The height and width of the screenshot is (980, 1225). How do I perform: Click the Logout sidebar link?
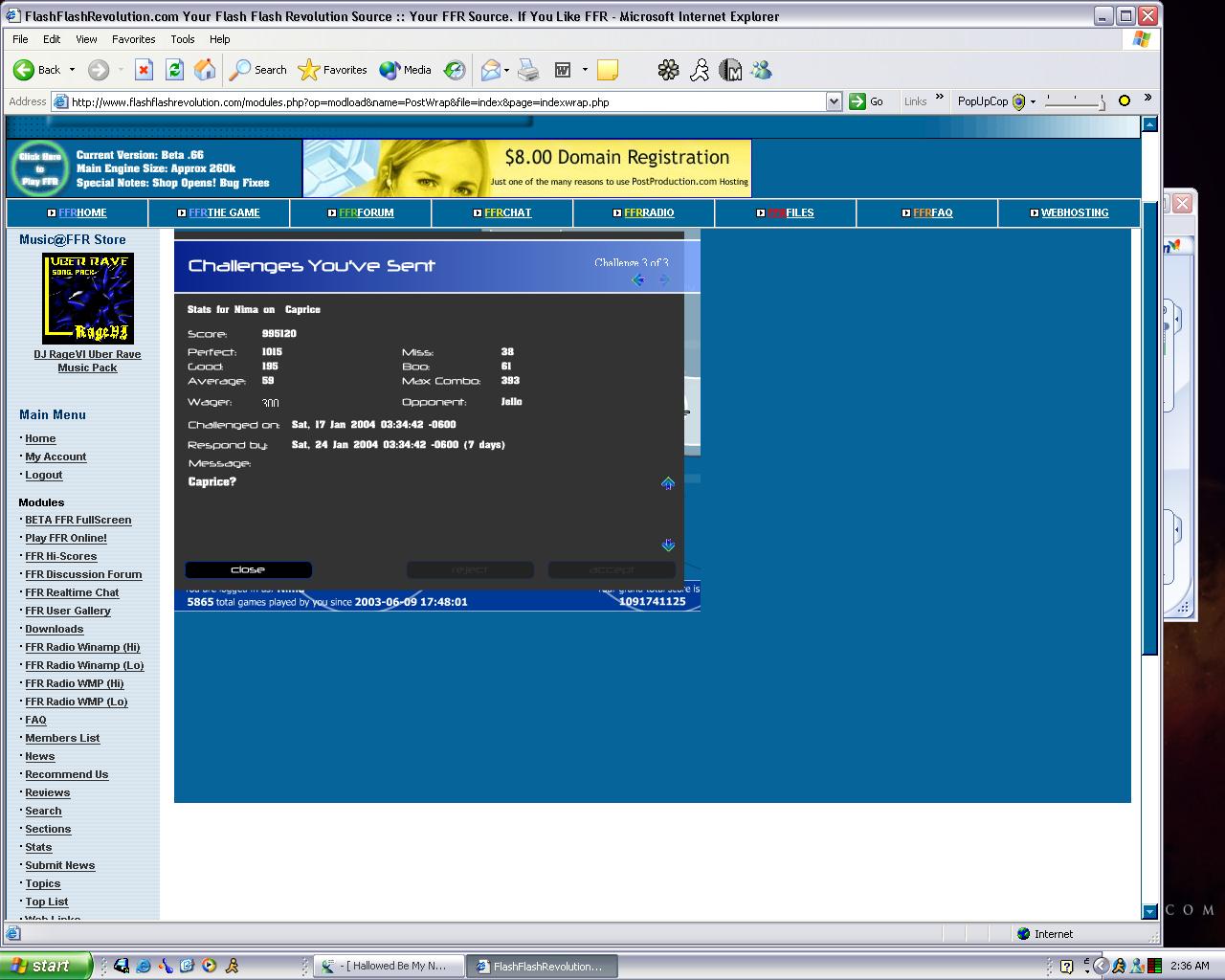(44, 475)
